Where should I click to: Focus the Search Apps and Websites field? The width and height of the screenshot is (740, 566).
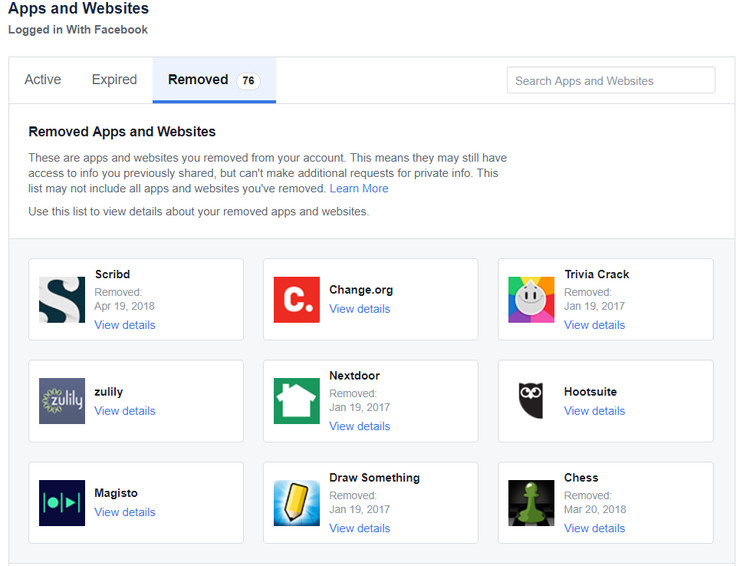click(611, 81)
